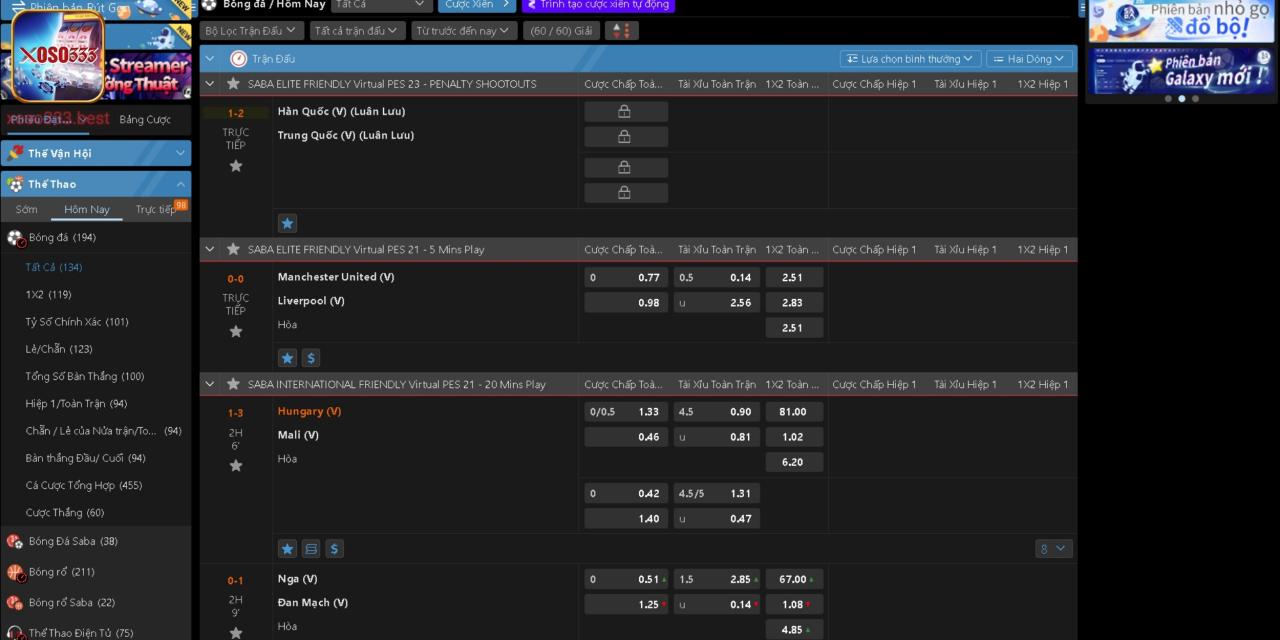Click the sort order arrows icon
Screen dimensions: 1280x640
pos(621,31)
